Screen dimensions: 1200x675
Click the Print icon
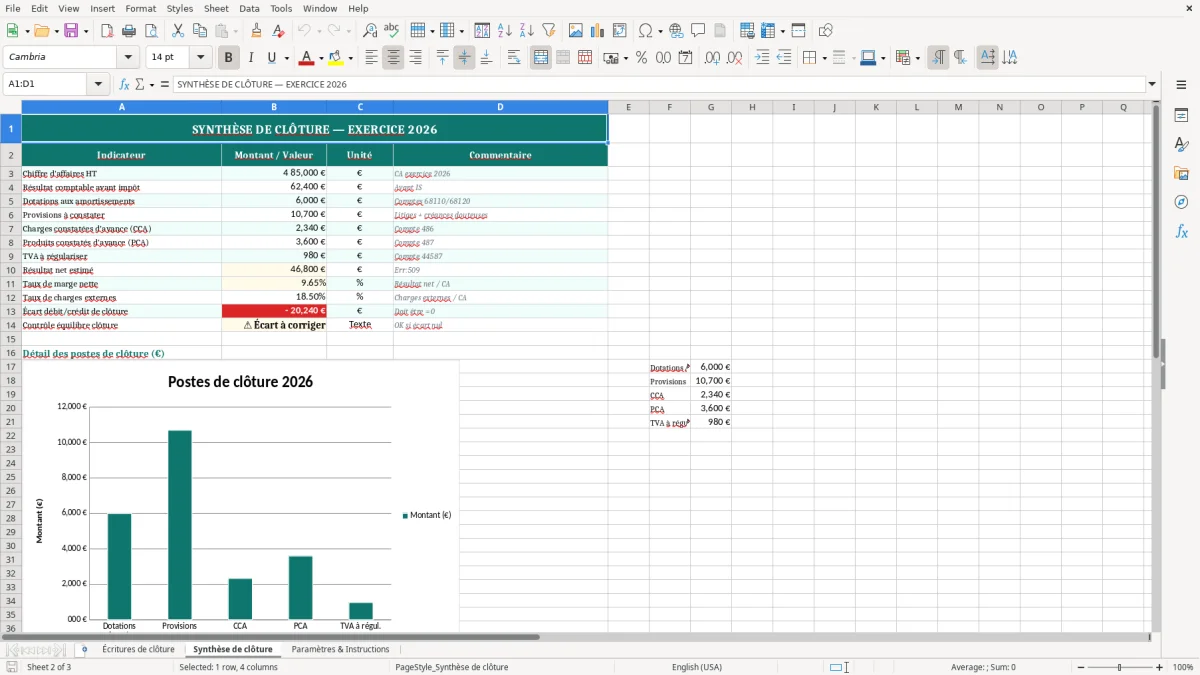pos(129,31)
